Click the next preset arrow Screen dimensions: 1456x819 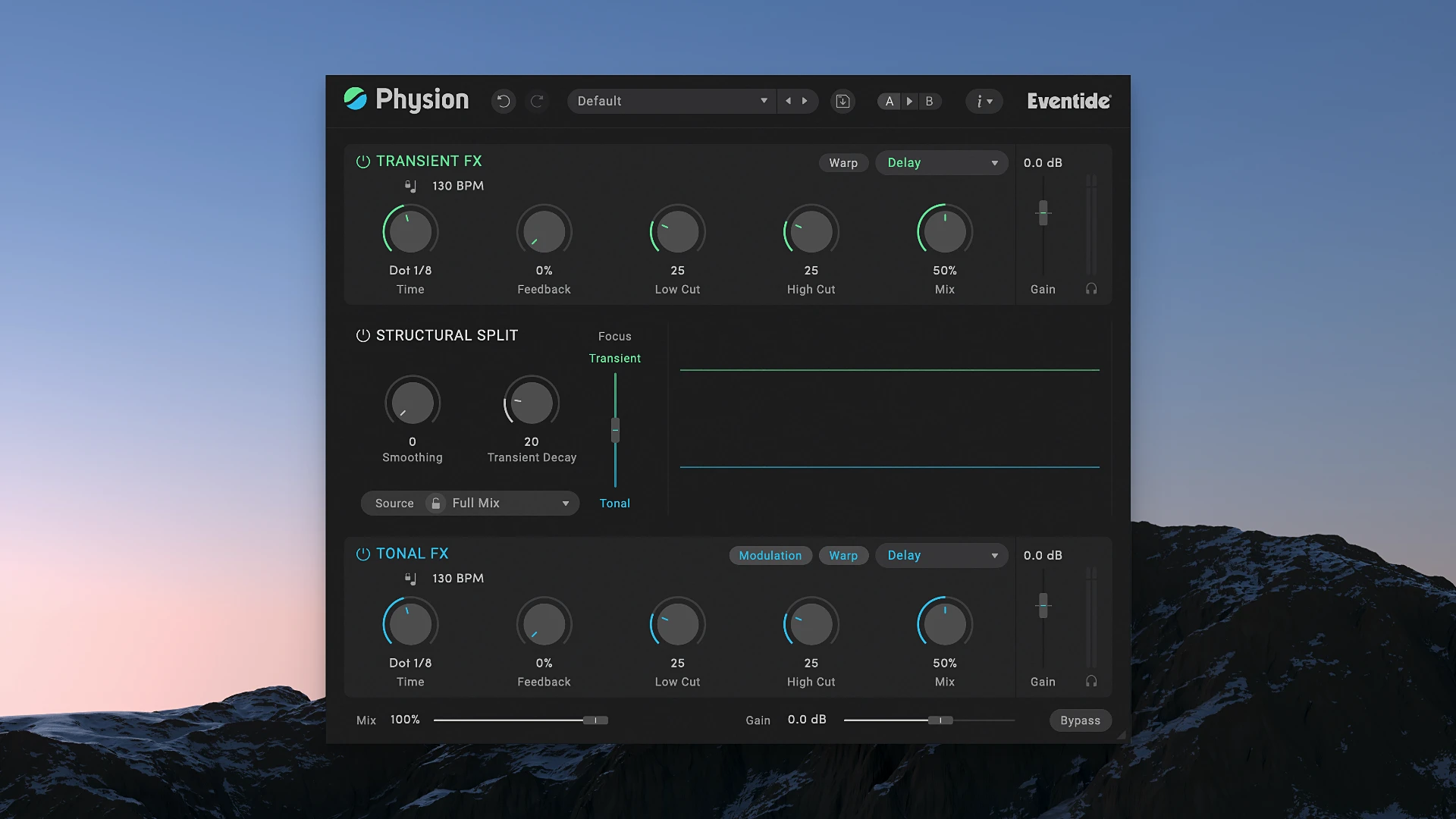[x=805, y=101]
